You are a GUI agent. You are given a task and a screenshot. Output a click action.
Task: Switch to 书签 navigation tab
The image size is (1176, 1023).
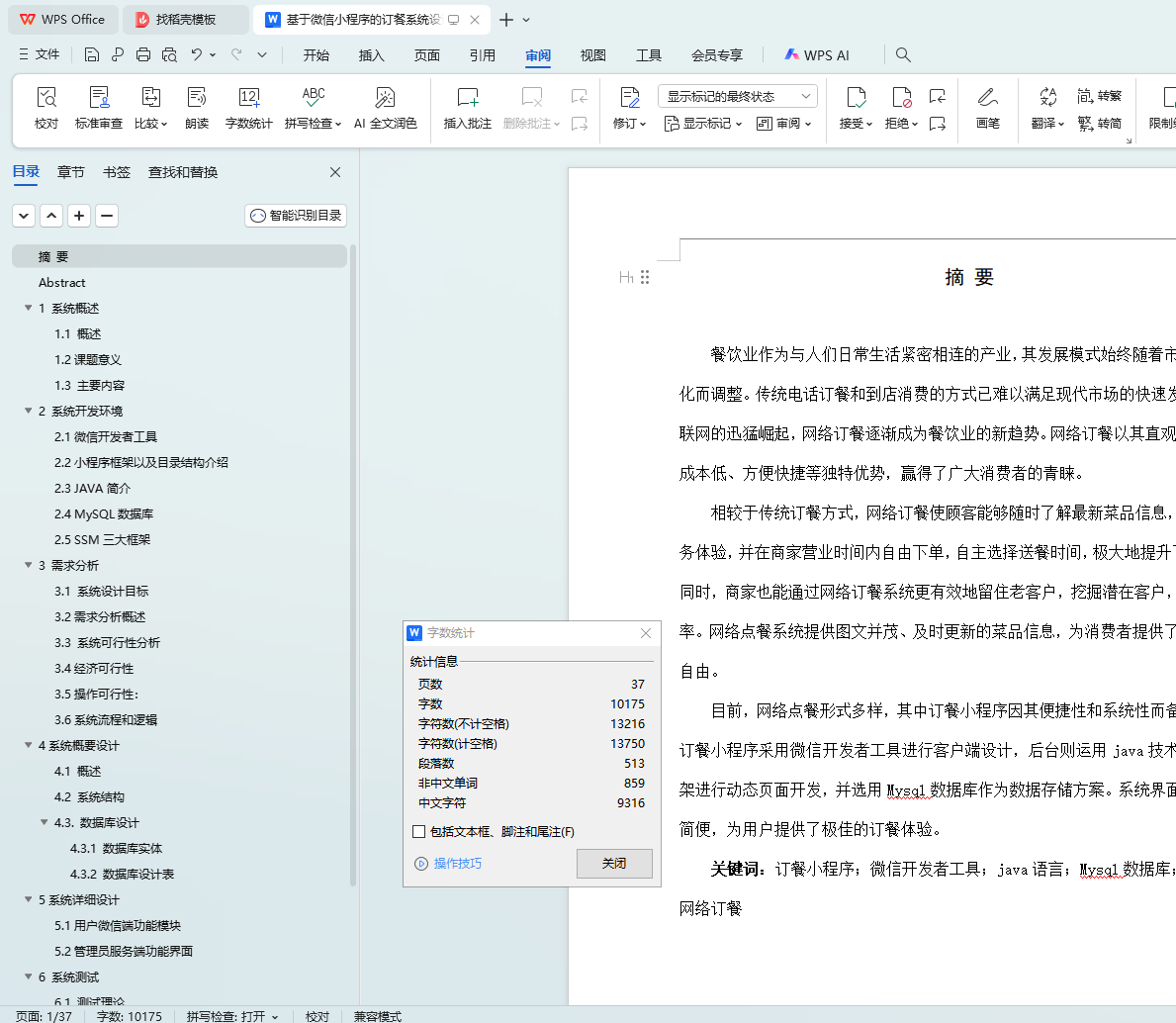117,172
